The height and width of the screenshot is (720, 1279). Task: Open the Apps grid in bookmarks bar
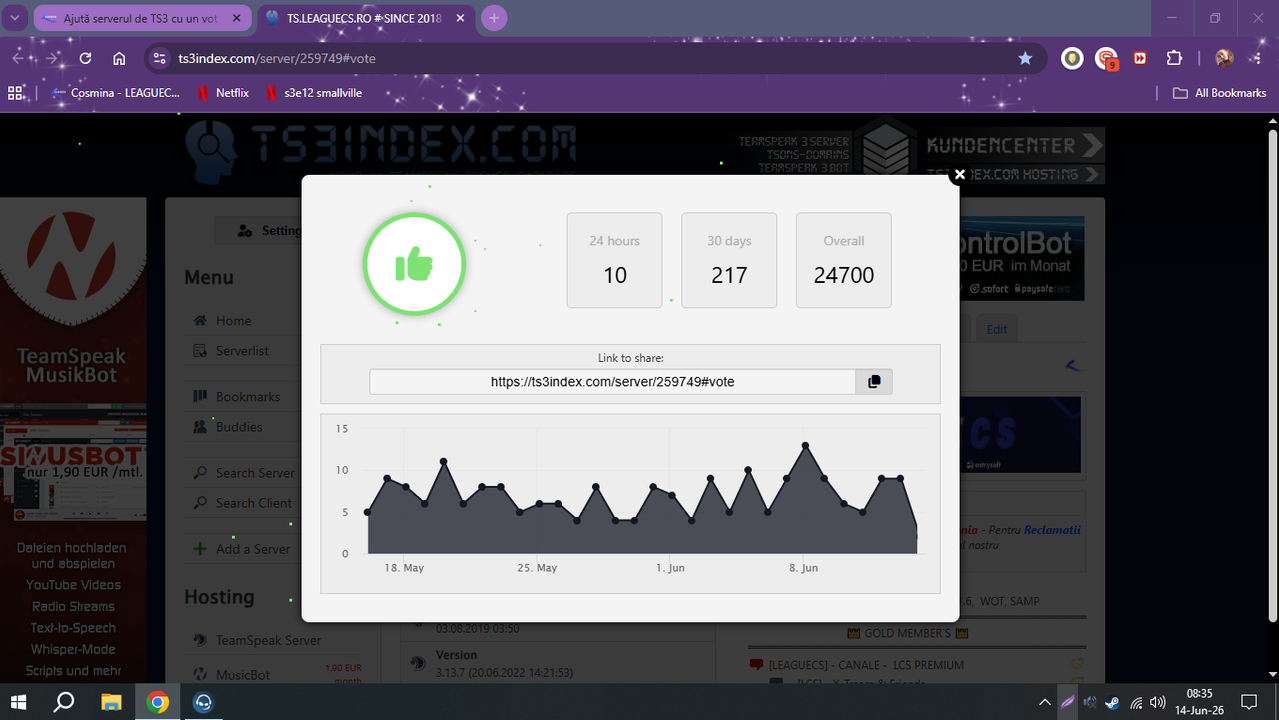tap(15, 93)
